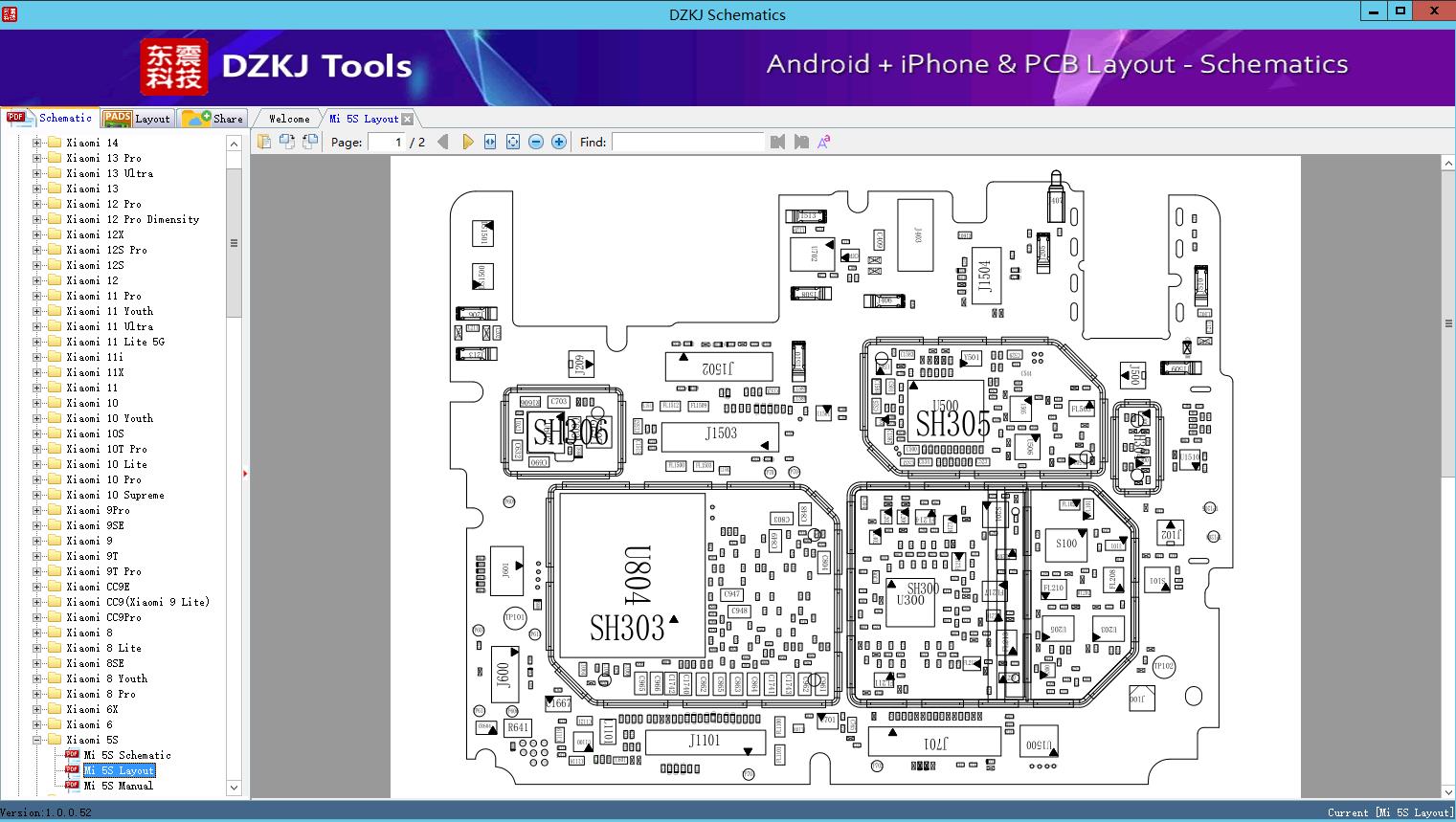Switch to the Layout tab
The width and height of the screenshot is (1456, 822).
137,119
